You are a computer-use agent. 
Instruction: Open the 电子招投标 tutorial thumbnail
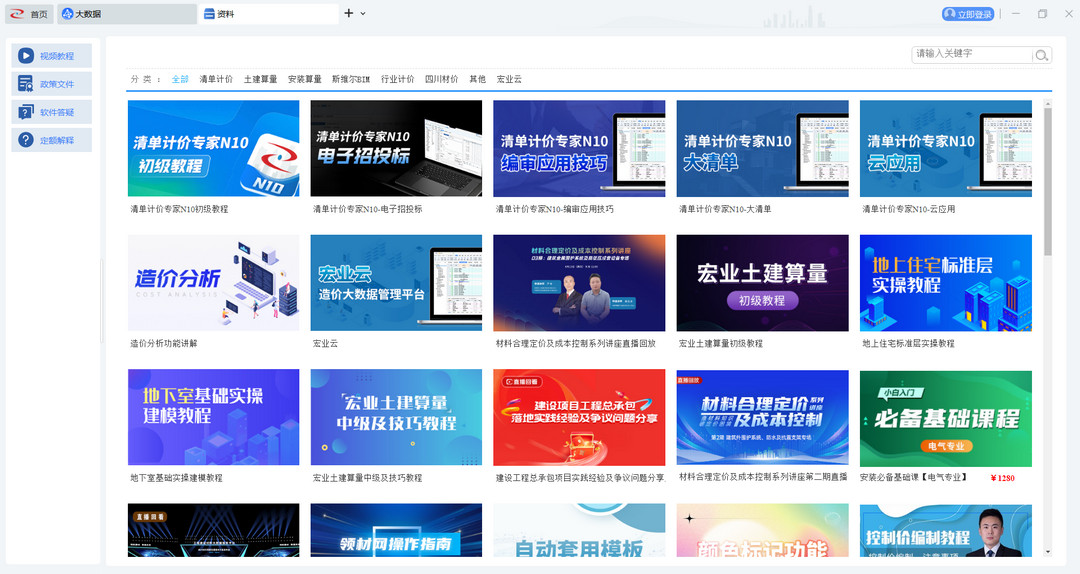point(396,148)
